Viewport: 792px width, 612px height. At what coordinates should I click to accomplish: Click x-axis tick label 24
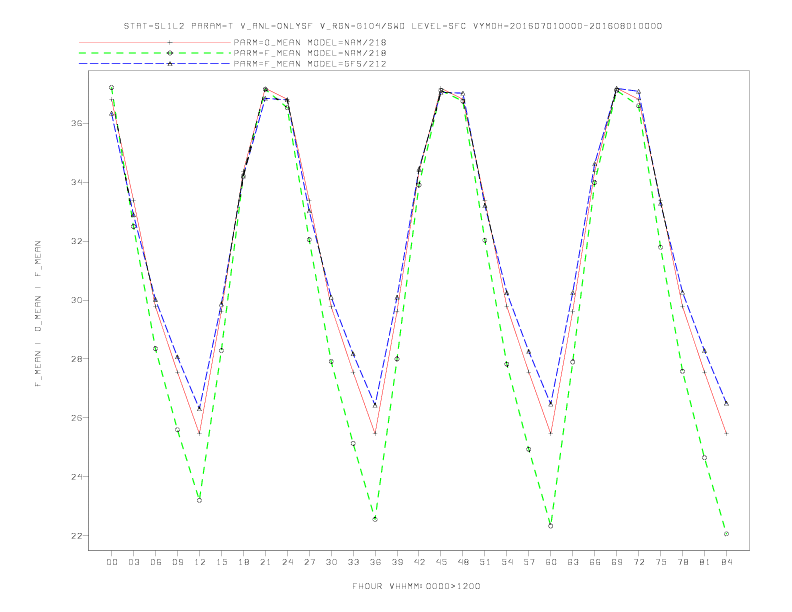point(287,562)
